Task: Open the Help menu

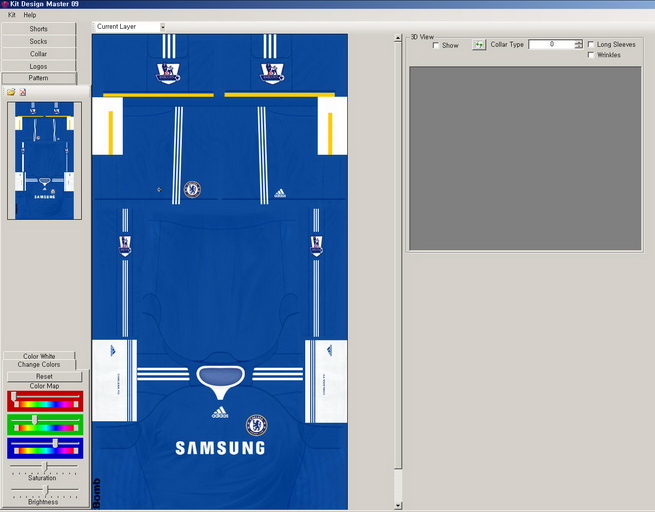Action: (x=30, y=15)
